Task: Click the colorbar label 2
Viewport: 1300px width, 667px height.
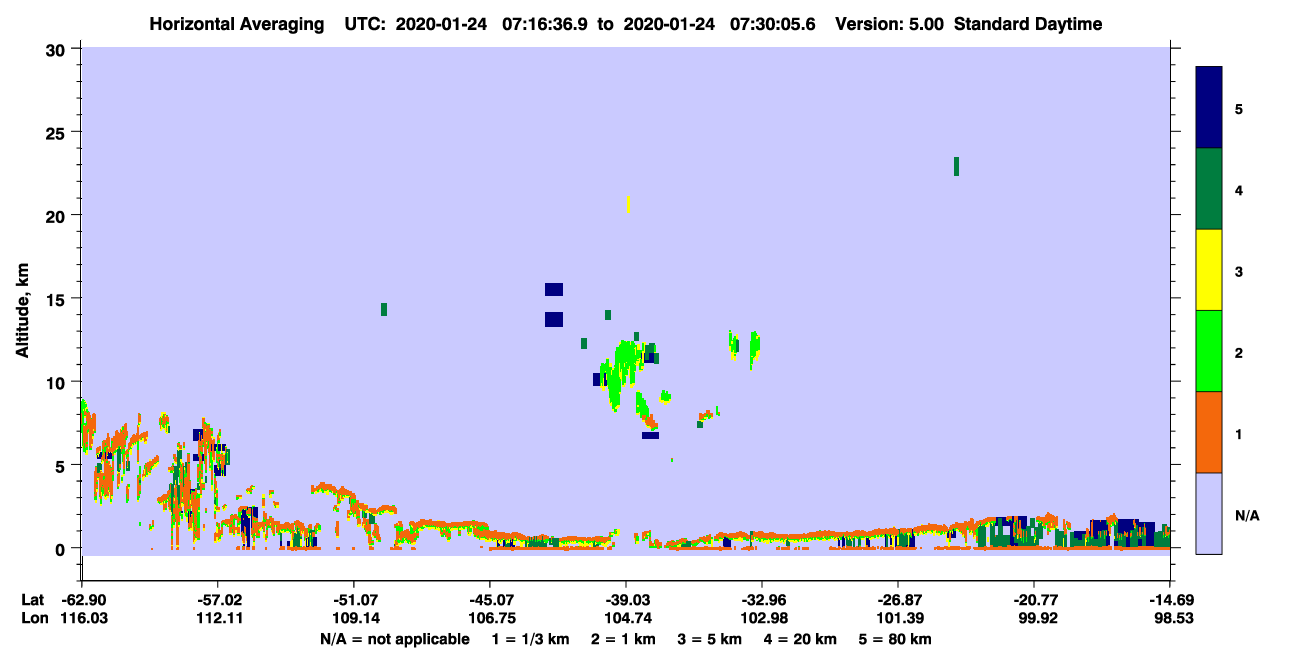Action: click(1239, 352)
